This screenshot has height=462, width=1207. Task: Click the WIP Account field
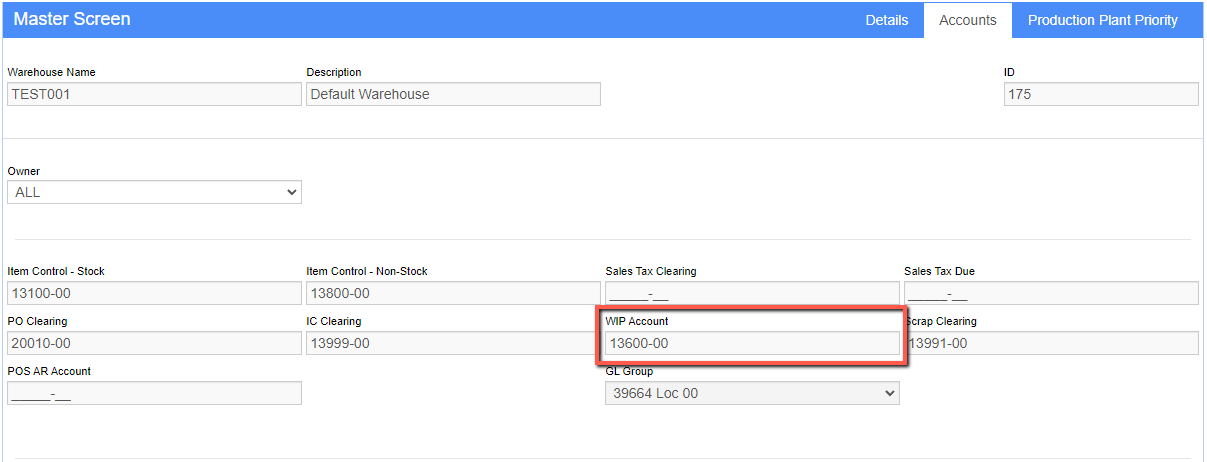coord(752,343)
